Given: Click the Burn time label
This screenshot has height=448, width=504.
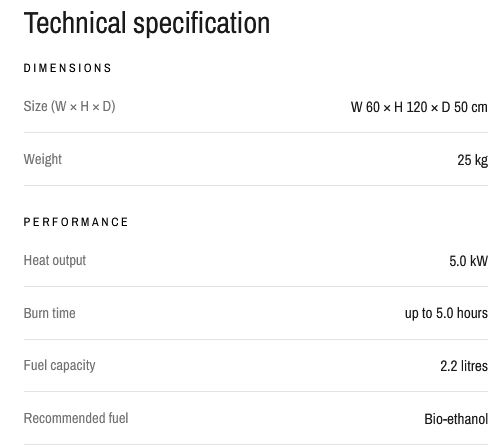Looking at the screenshot, I should point(50,313).
